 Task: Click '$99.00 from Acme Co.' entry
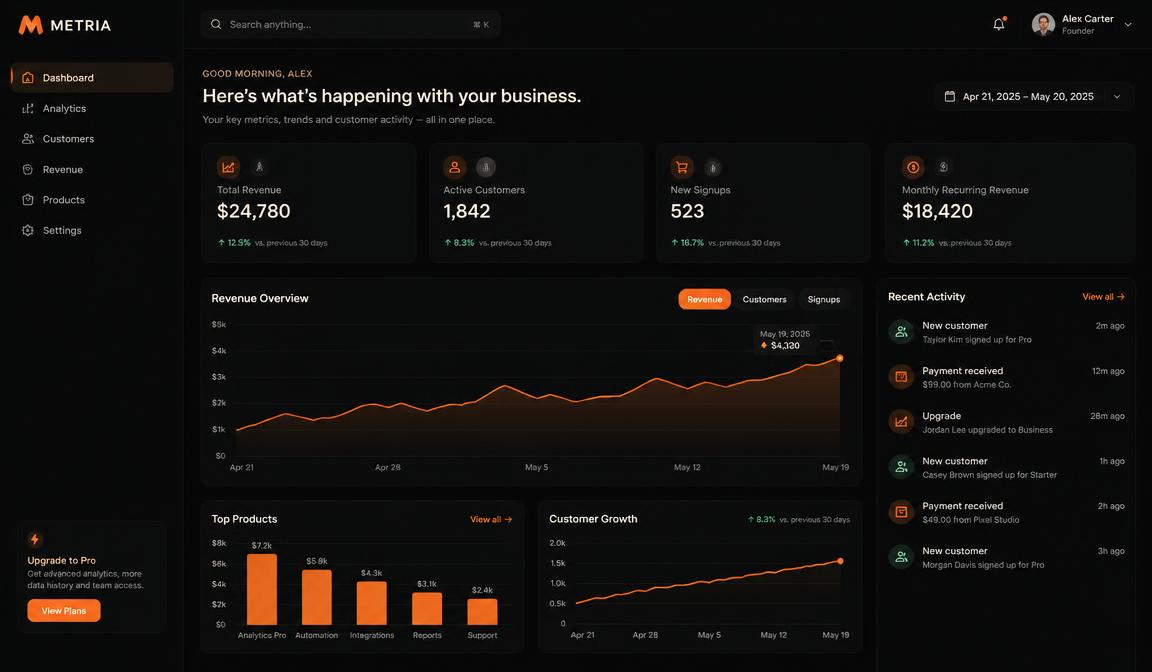coord(966,385)
